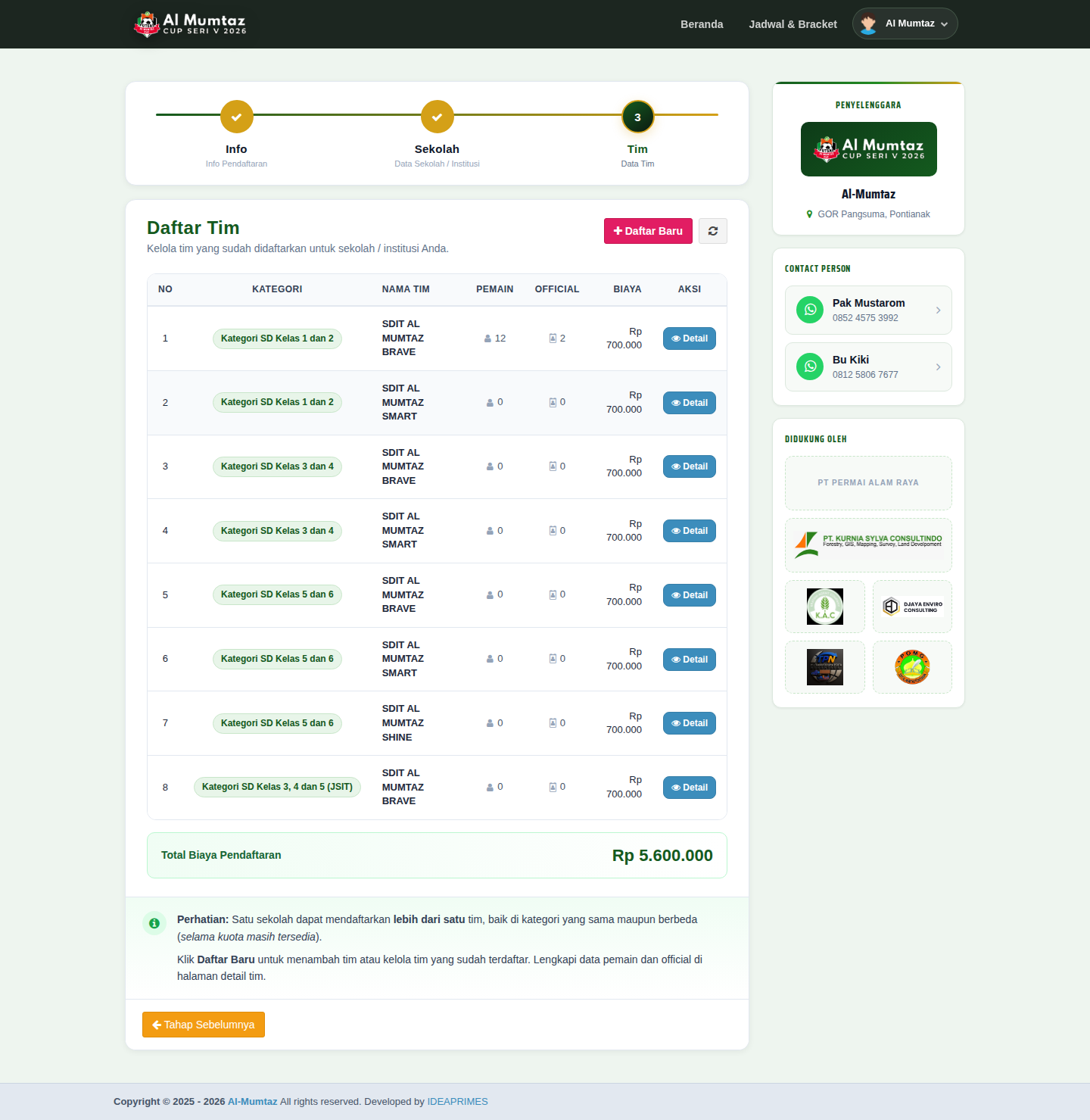This screenshot has width=1090, height=1120.
Task: Click Daftar Tim heading
Action: pyautogui.click(x=193, y=228)
